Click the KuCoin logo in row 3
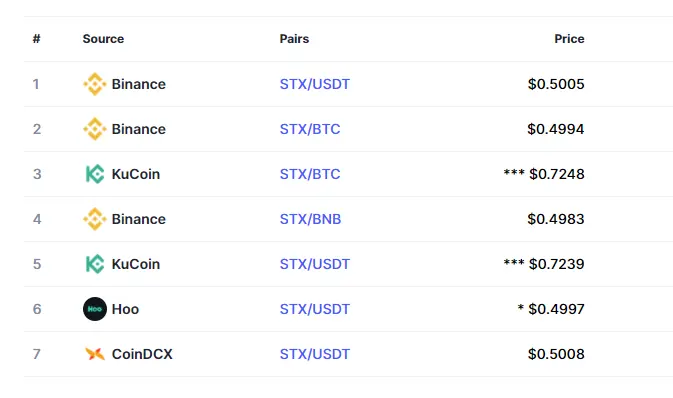673x398 pixels. click(x=94, y=174)
